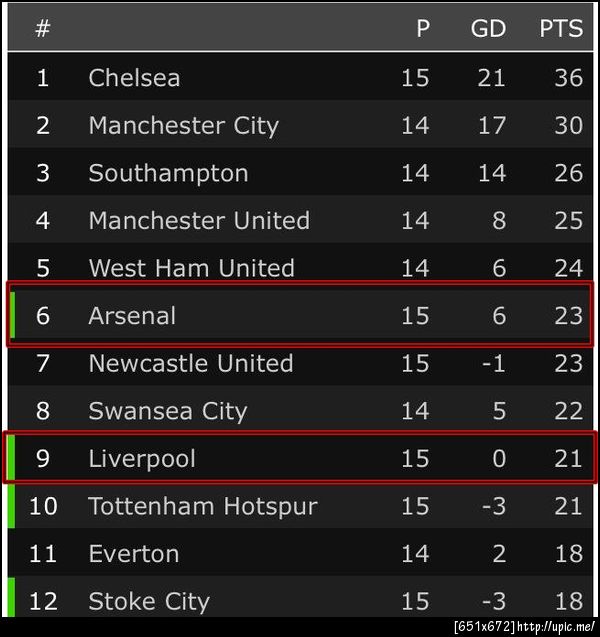Click Chelsea's 36 points value

pyautogui.click(x=568, y=78)
